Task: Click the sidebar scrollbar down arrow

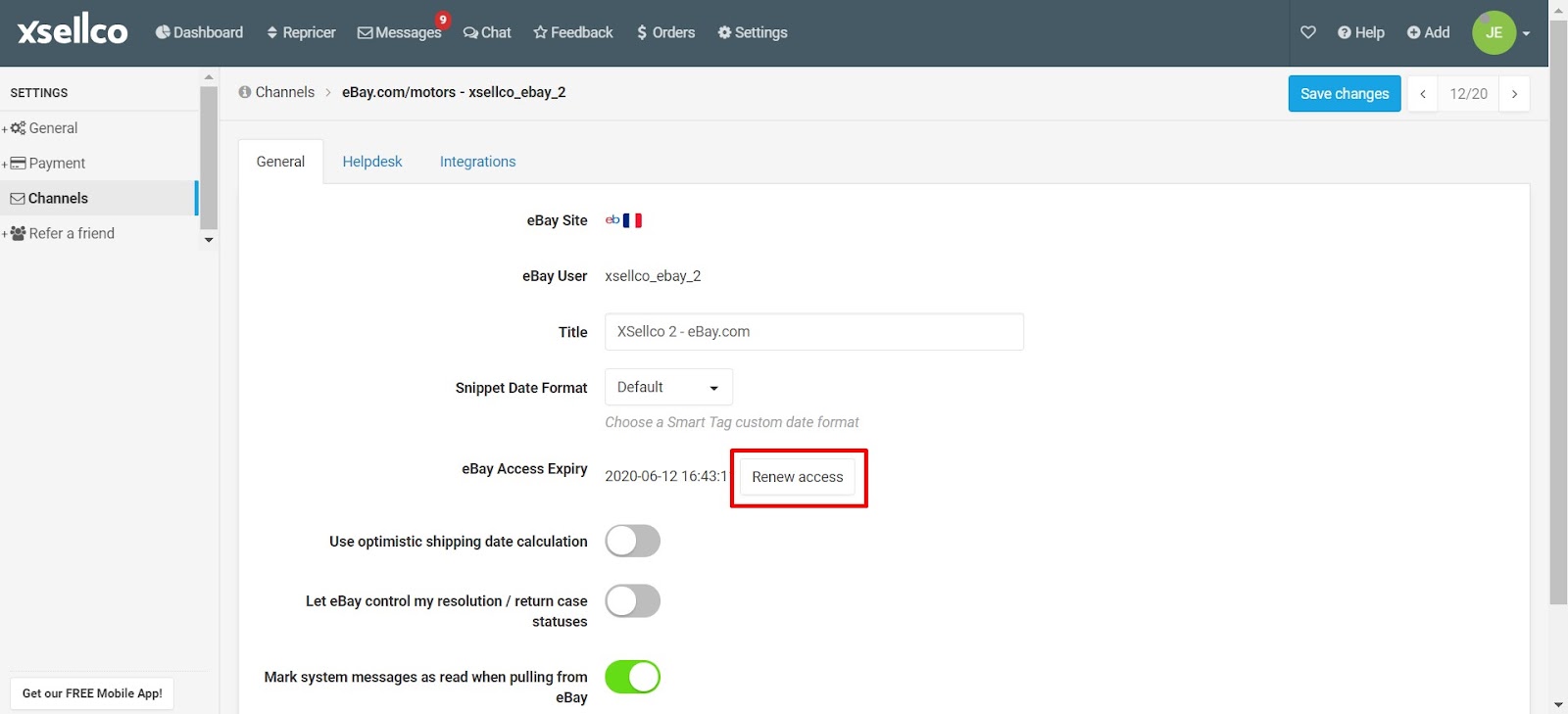Action: click(209, 240)
